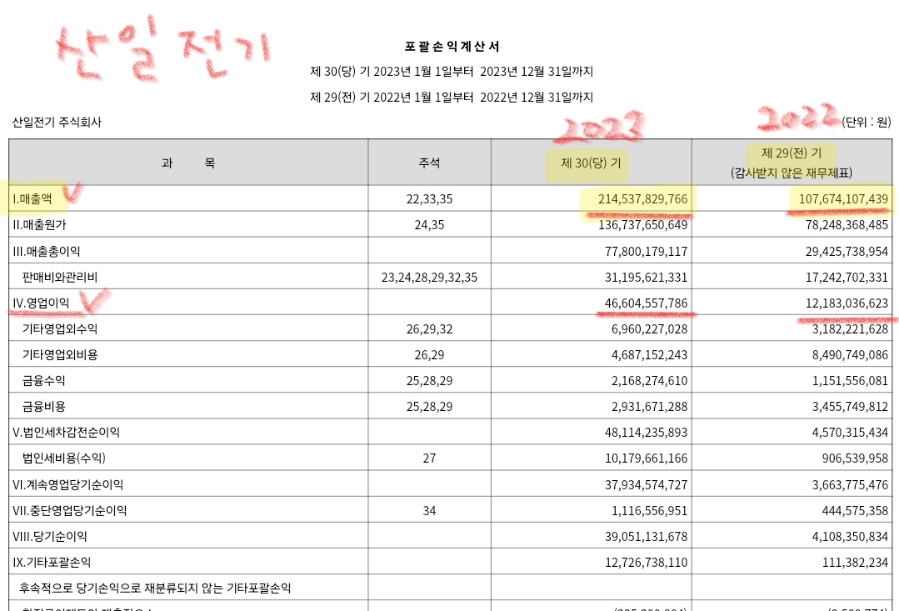Select the I.매출액 row label
Viewport: 899px width, 611px height.
point(32,199)
